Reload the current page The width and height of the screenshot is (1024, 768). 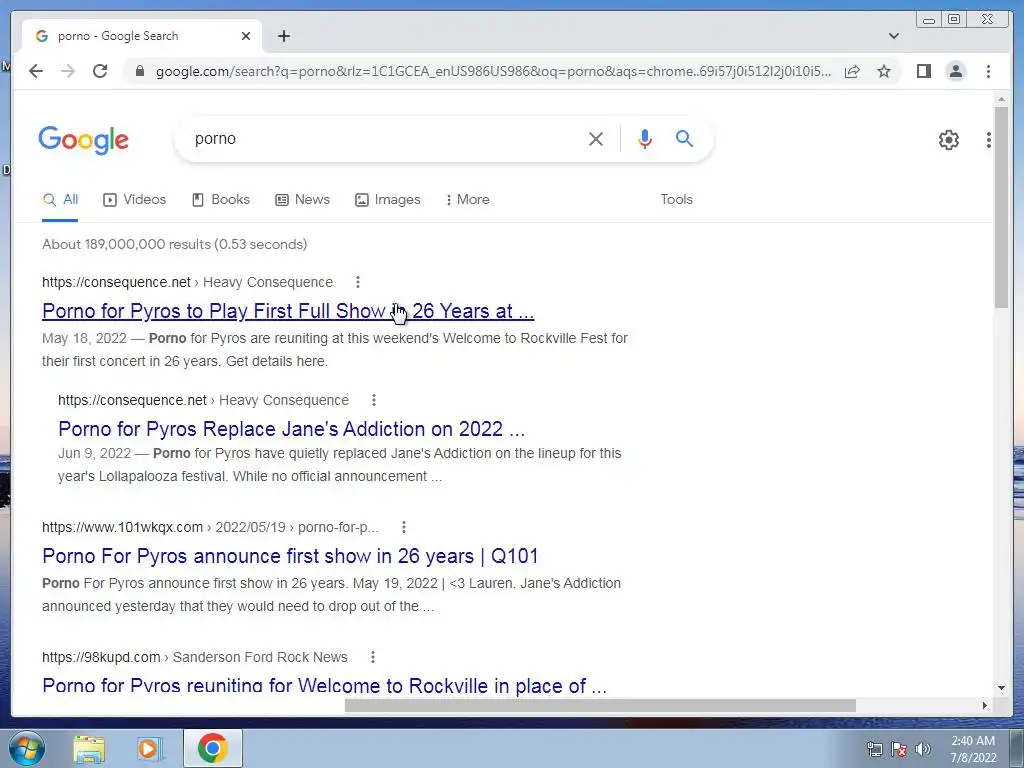[100, 71]
